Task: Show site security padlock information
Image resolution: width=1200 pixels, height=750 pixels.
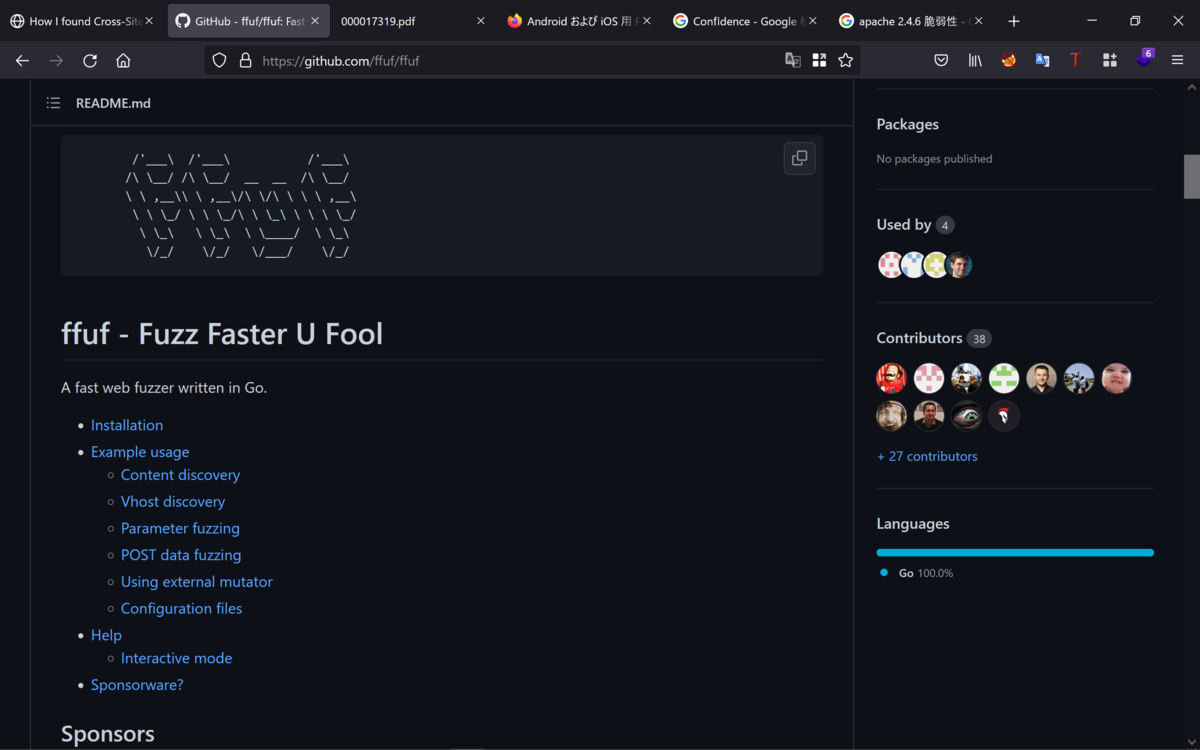Action: click(x=245, y=60)
